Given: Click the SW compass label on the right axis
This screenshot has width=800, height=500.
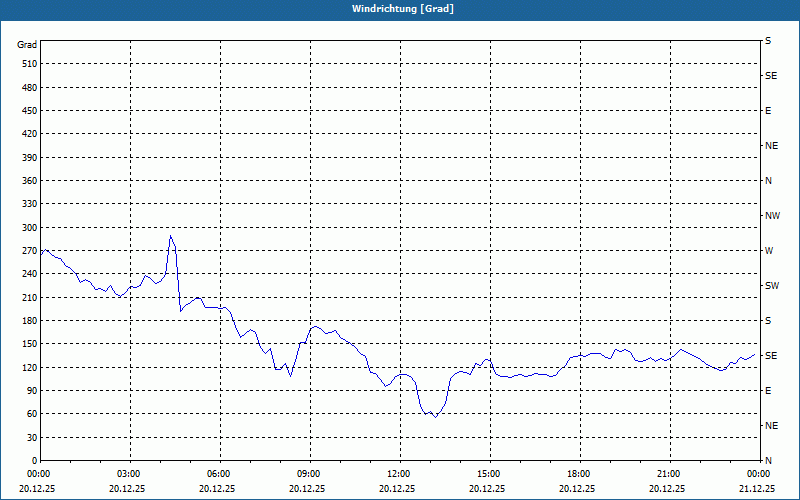Looking at the screenshot, I should click(x=771, y=286).
